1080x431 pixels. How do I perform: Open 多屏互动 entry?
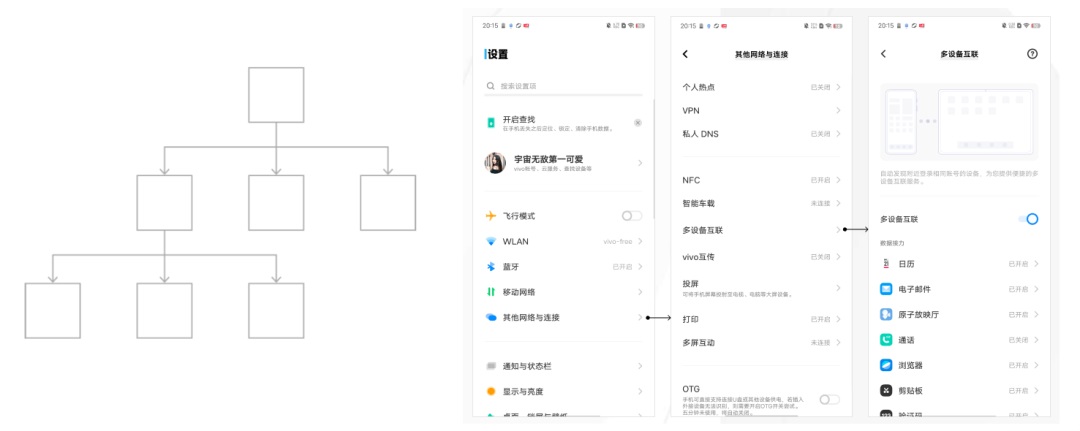pyautogui.click(x=761, y=342)
